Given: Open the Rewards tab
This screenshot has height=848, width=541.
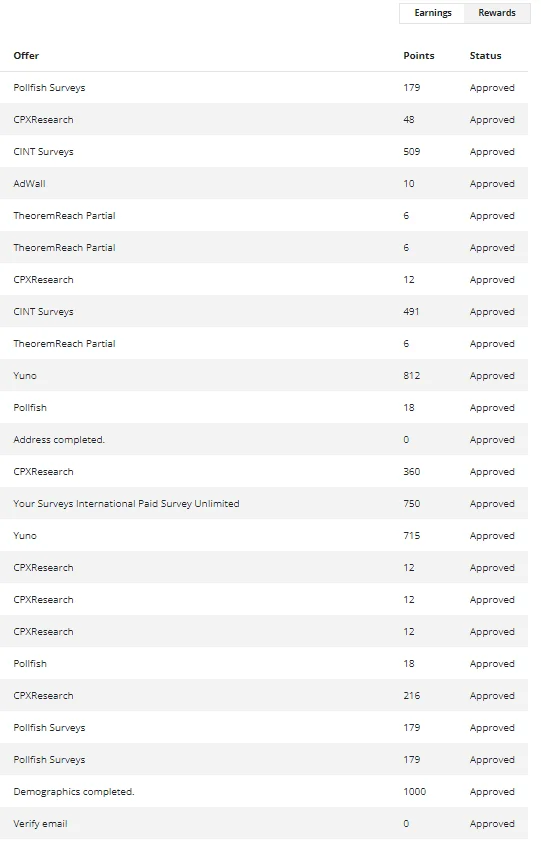Looking at the screenshot, I should [497, 13].
